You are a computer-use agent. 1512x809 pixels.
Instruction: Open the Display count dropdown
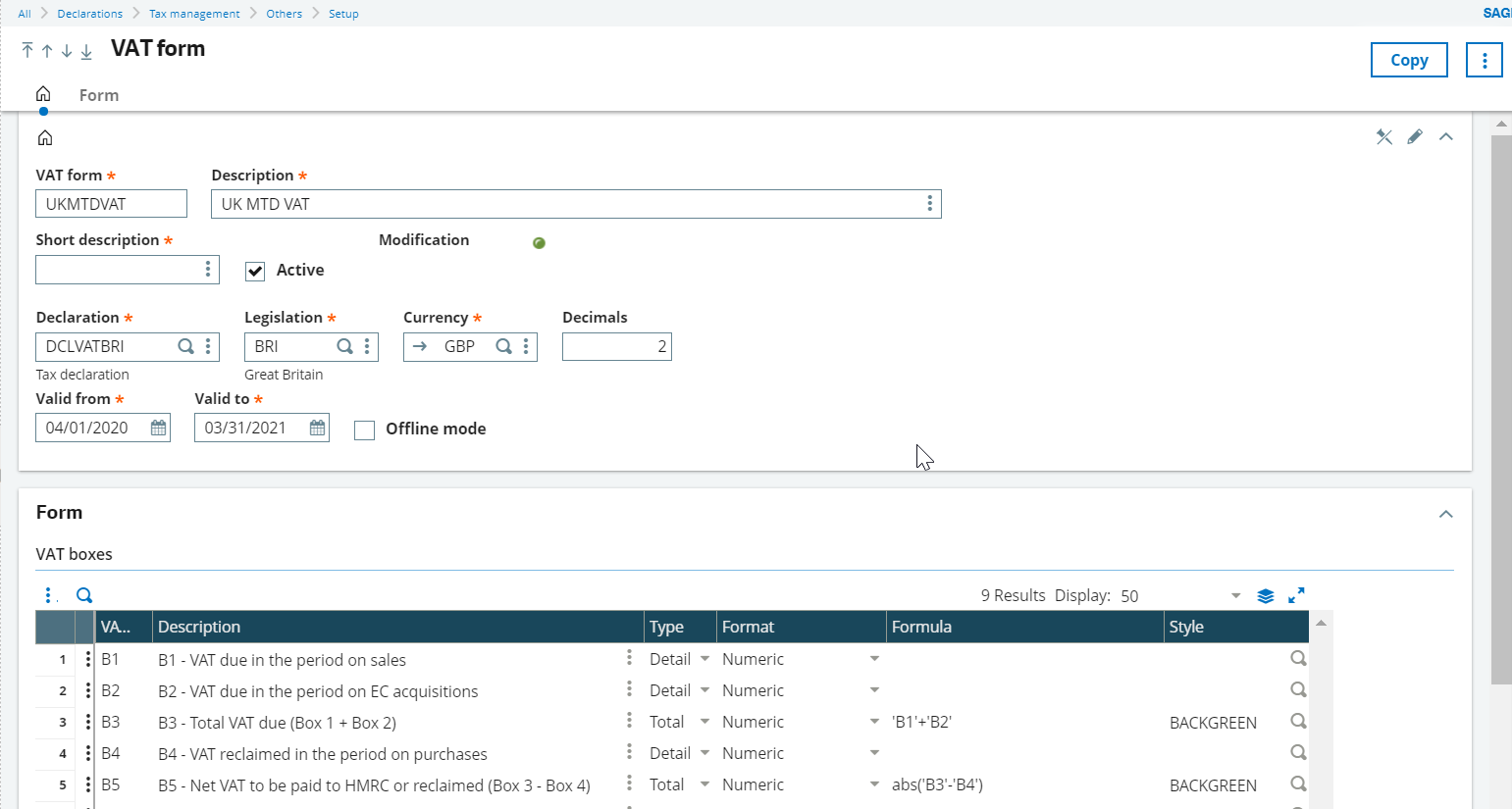tap(1235, 596)
